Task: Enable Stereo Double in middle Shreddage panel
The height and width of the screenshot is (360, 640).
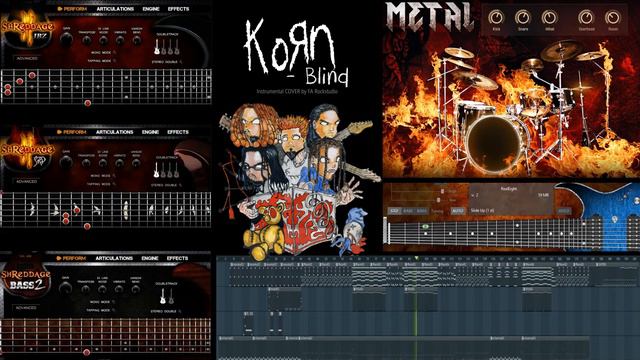Action: 180,185
